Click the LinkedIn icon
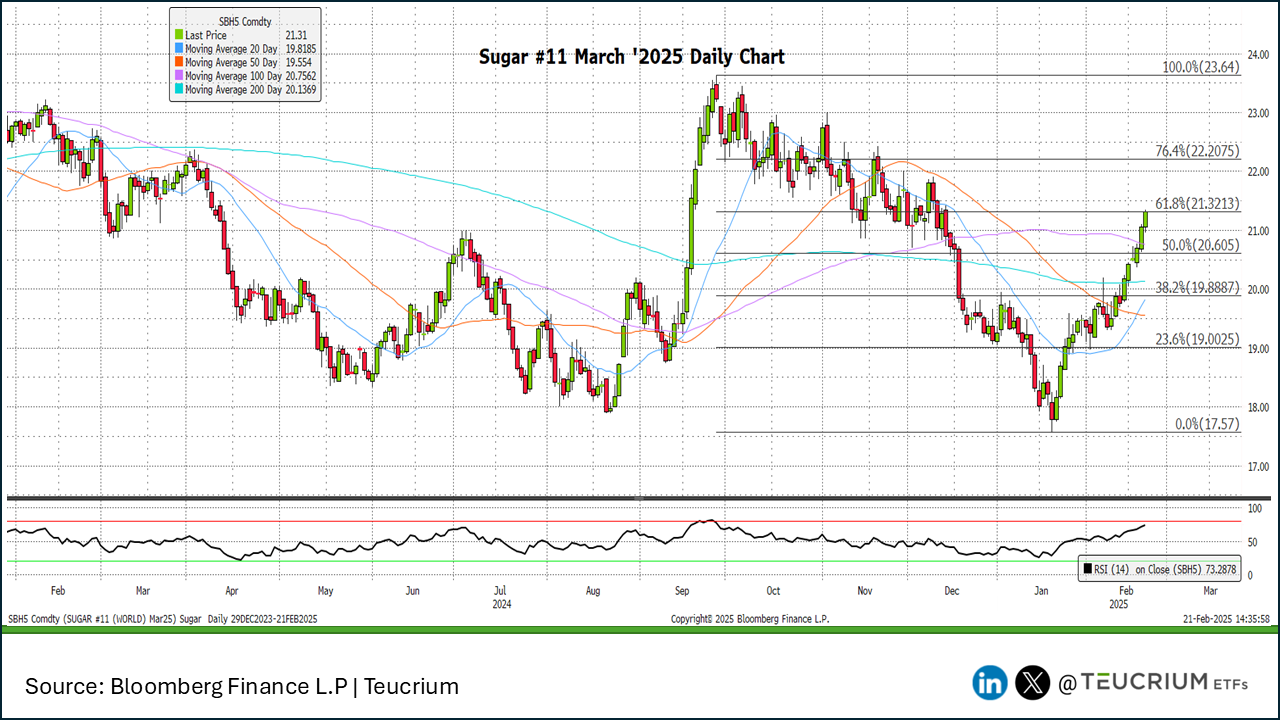 coord(990,683)
